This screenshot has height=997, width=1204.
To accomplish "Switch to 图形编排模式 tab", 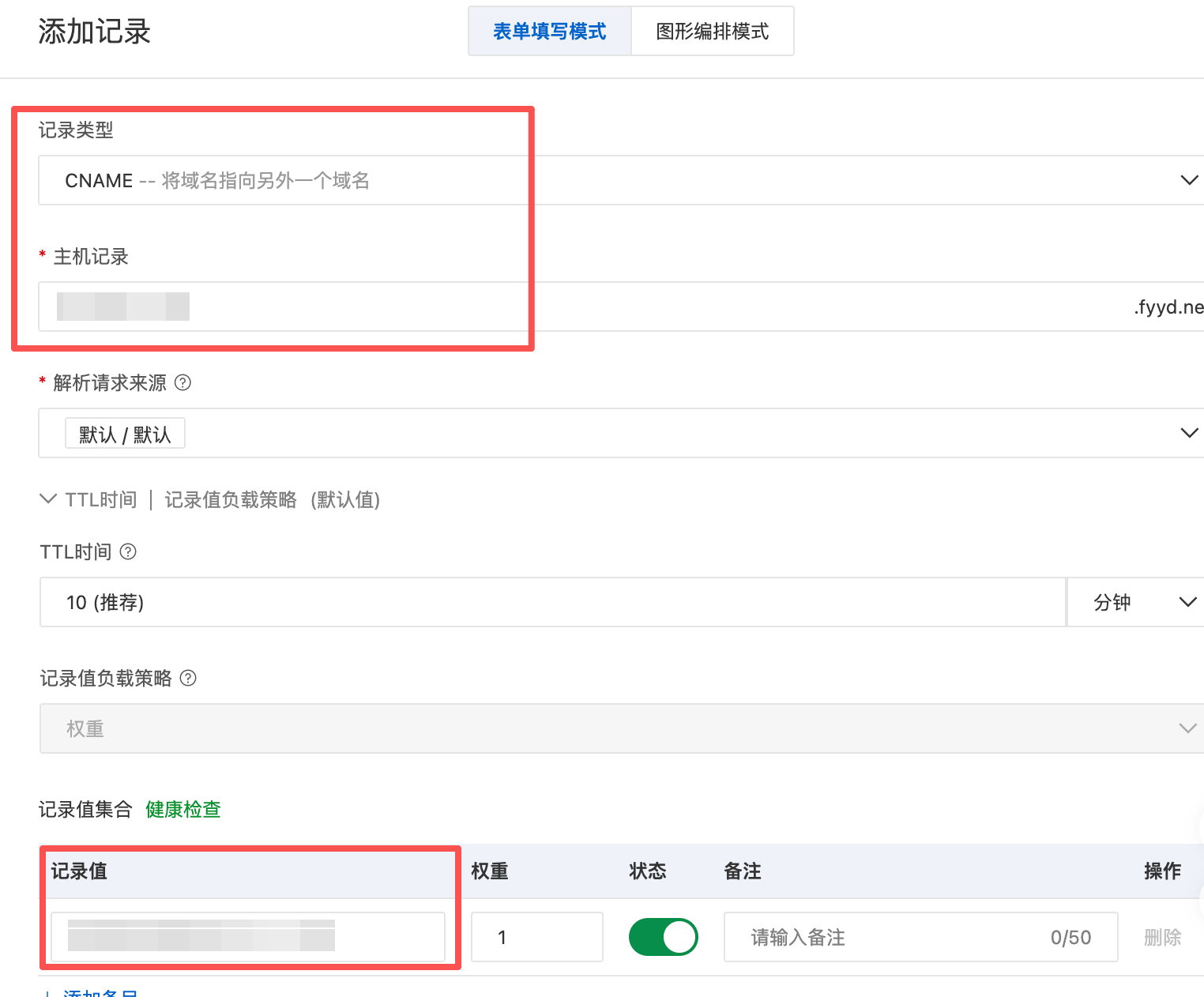I will tap(713, 32).
